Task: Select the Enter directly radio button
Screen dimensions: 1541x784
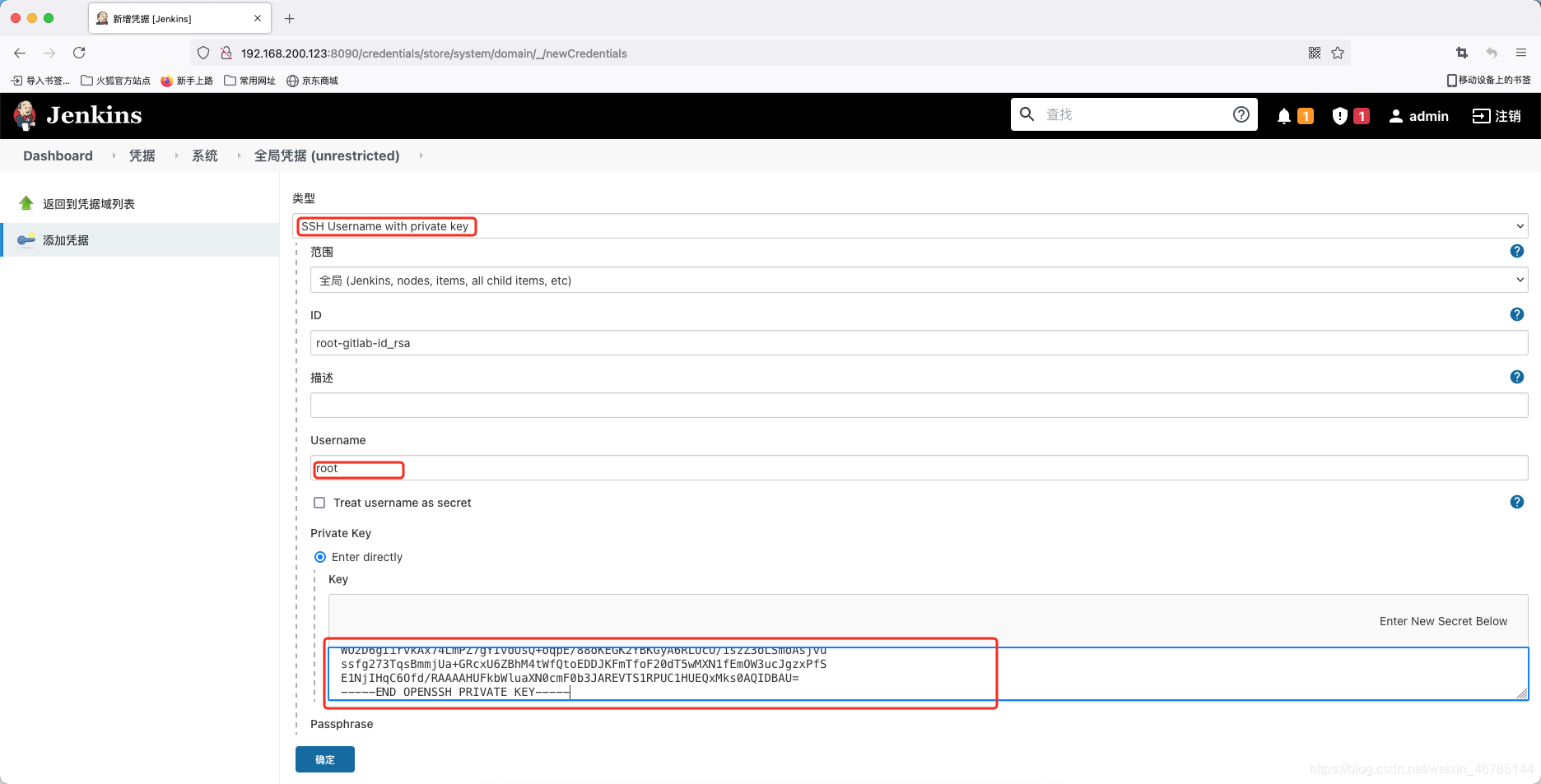Action: [320, 557]
